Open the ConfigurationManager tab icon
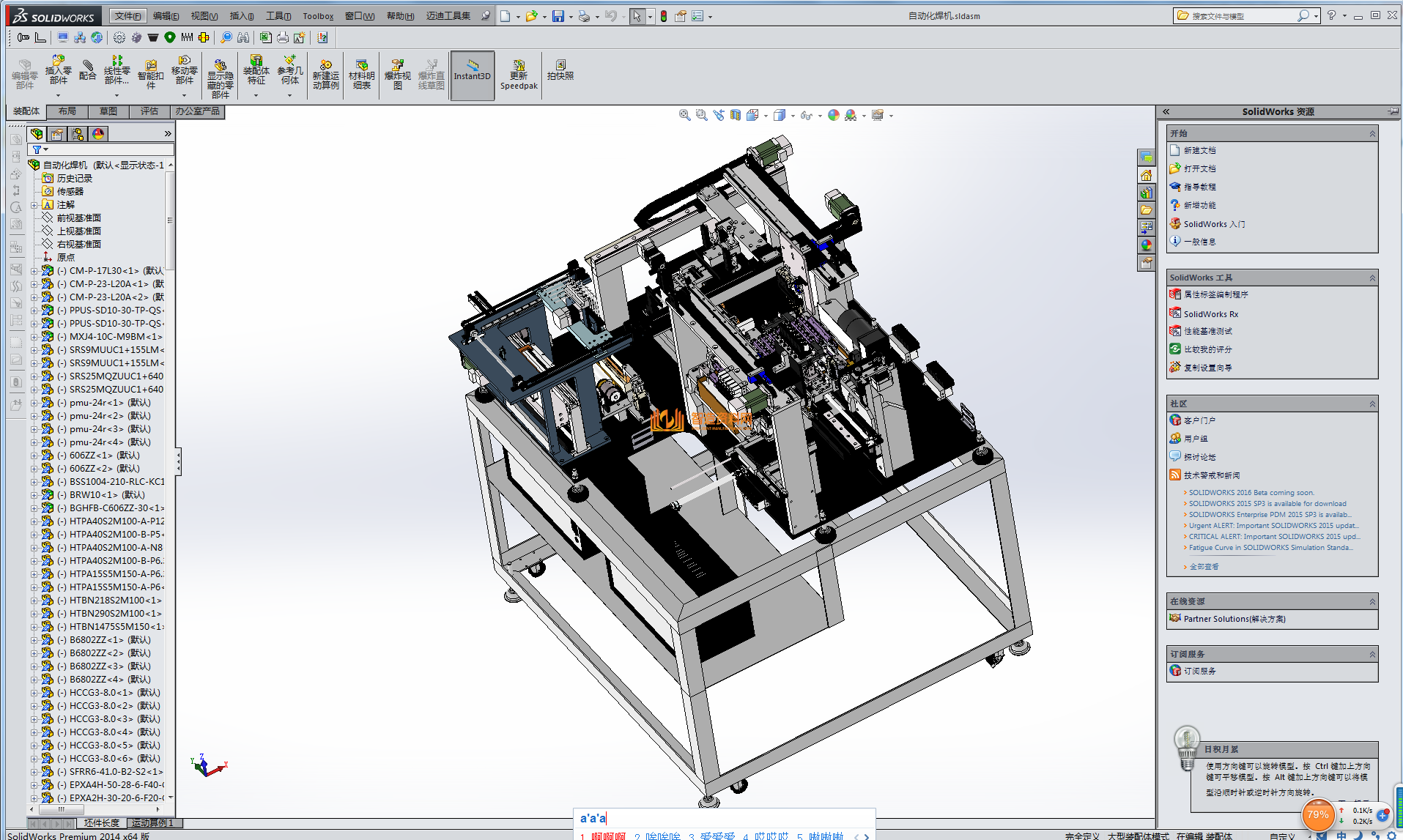1403x840 pixels. pyautogui.click(x=78, y=134)
